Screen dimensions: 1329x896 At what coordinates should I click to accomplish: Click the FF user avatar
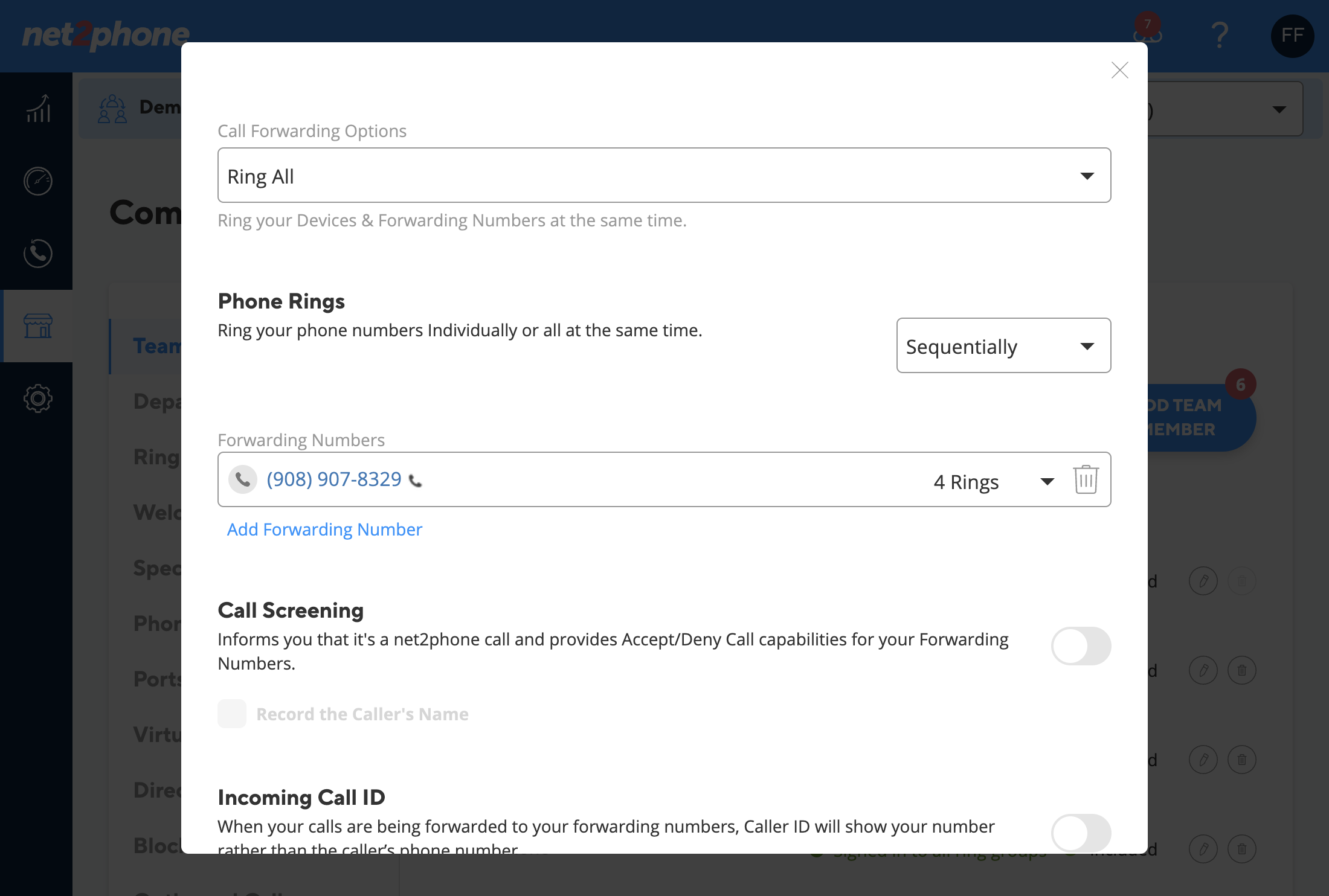(x=1292, y=36)
